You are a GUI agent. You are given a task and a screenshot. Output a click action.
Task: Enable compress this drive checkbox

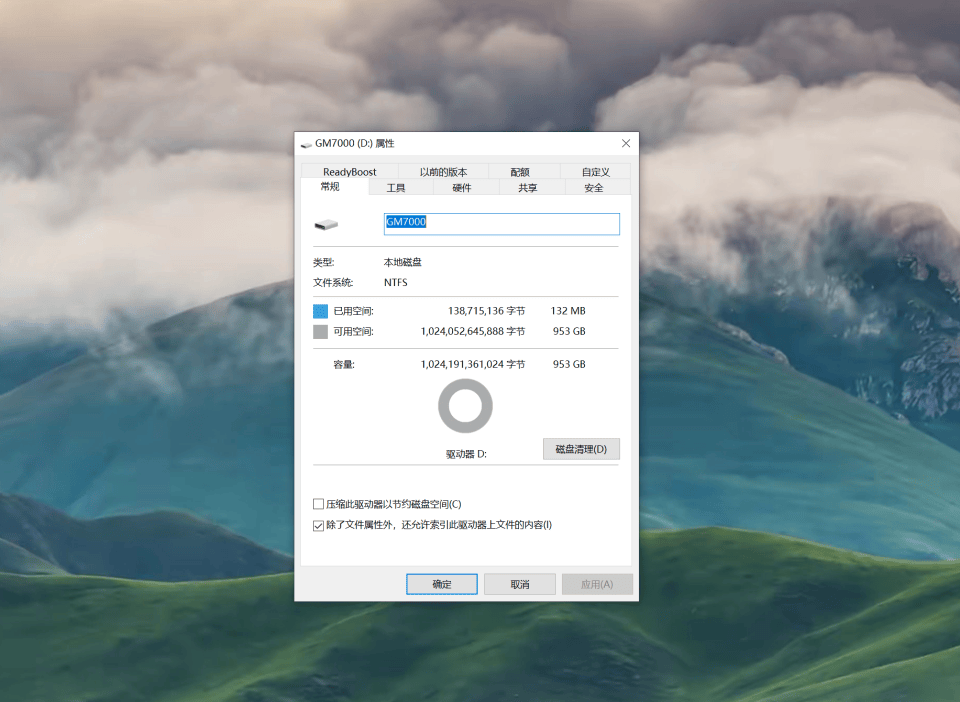[318, 504]
